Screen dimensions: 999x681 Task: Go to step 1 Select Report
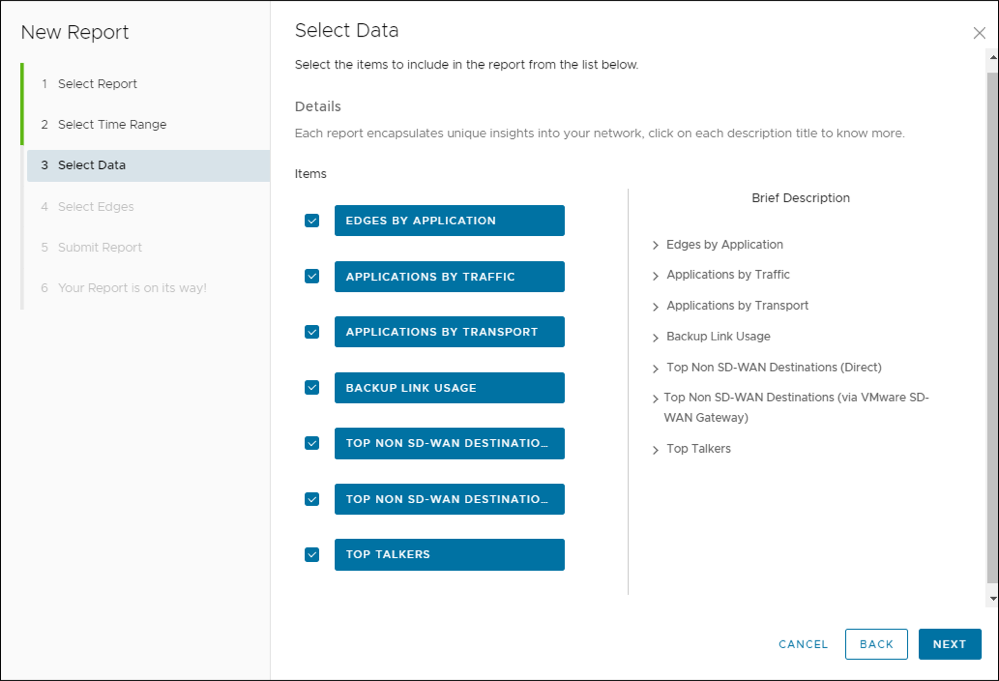pyautogui.click(x=97, y=84)
